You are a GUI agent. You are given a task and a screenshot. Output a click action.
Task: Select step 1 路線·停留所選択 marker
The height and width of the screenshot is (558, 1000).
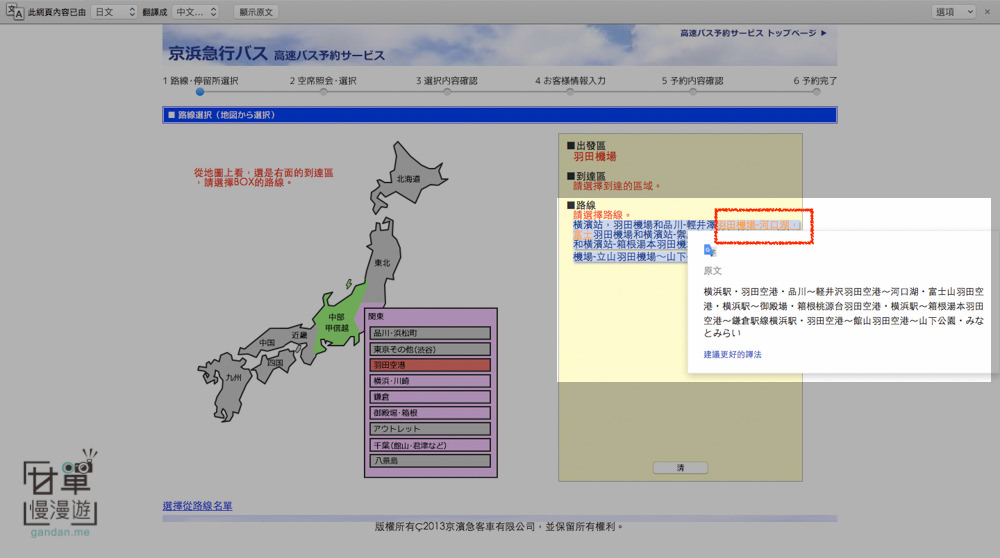click(200, 92)
